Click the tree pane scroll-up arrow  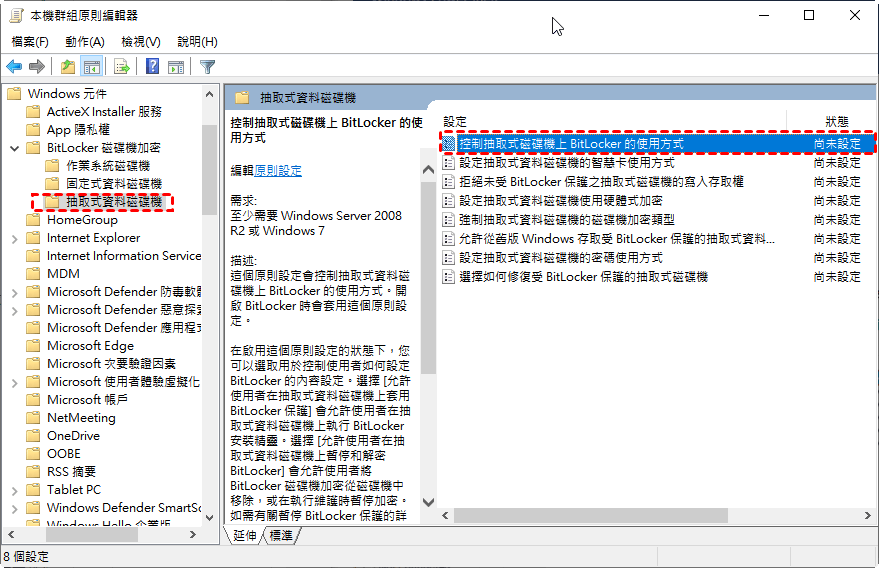(210, 94)
